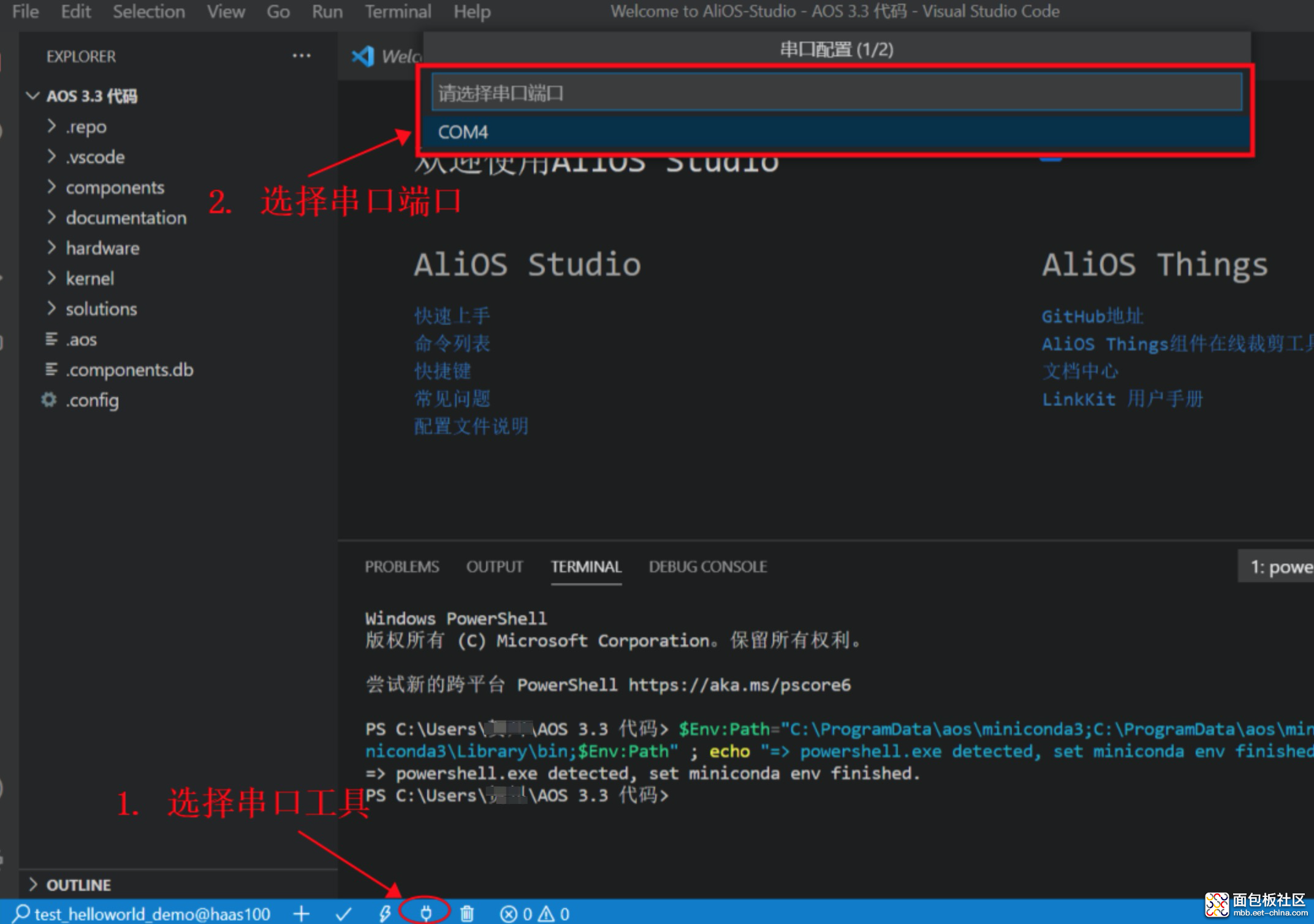This screenshot has width=1314, height=924.
Task: Open the Selection menu
Action: (148, 12)
